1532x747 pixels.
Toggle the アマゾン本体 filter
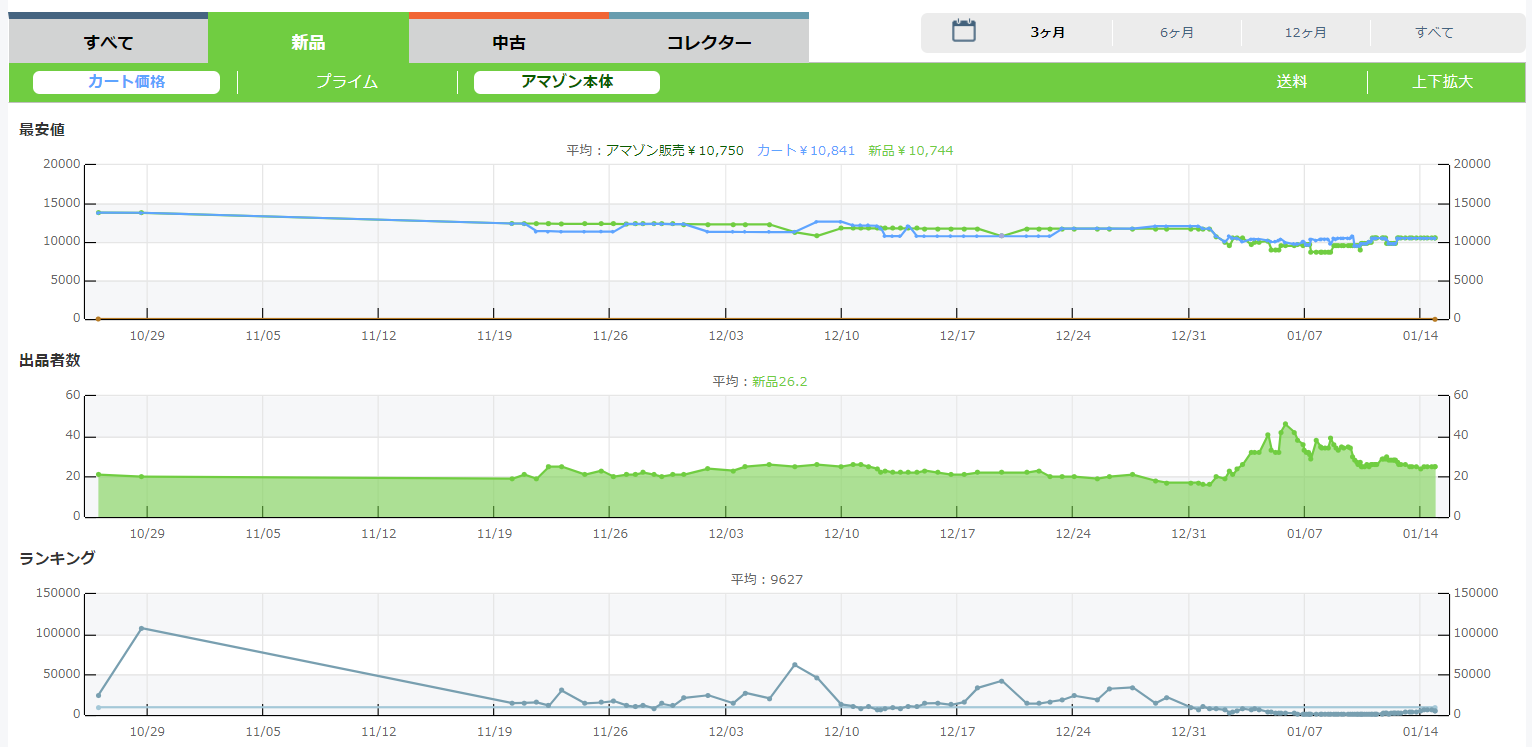pos(567,82)
